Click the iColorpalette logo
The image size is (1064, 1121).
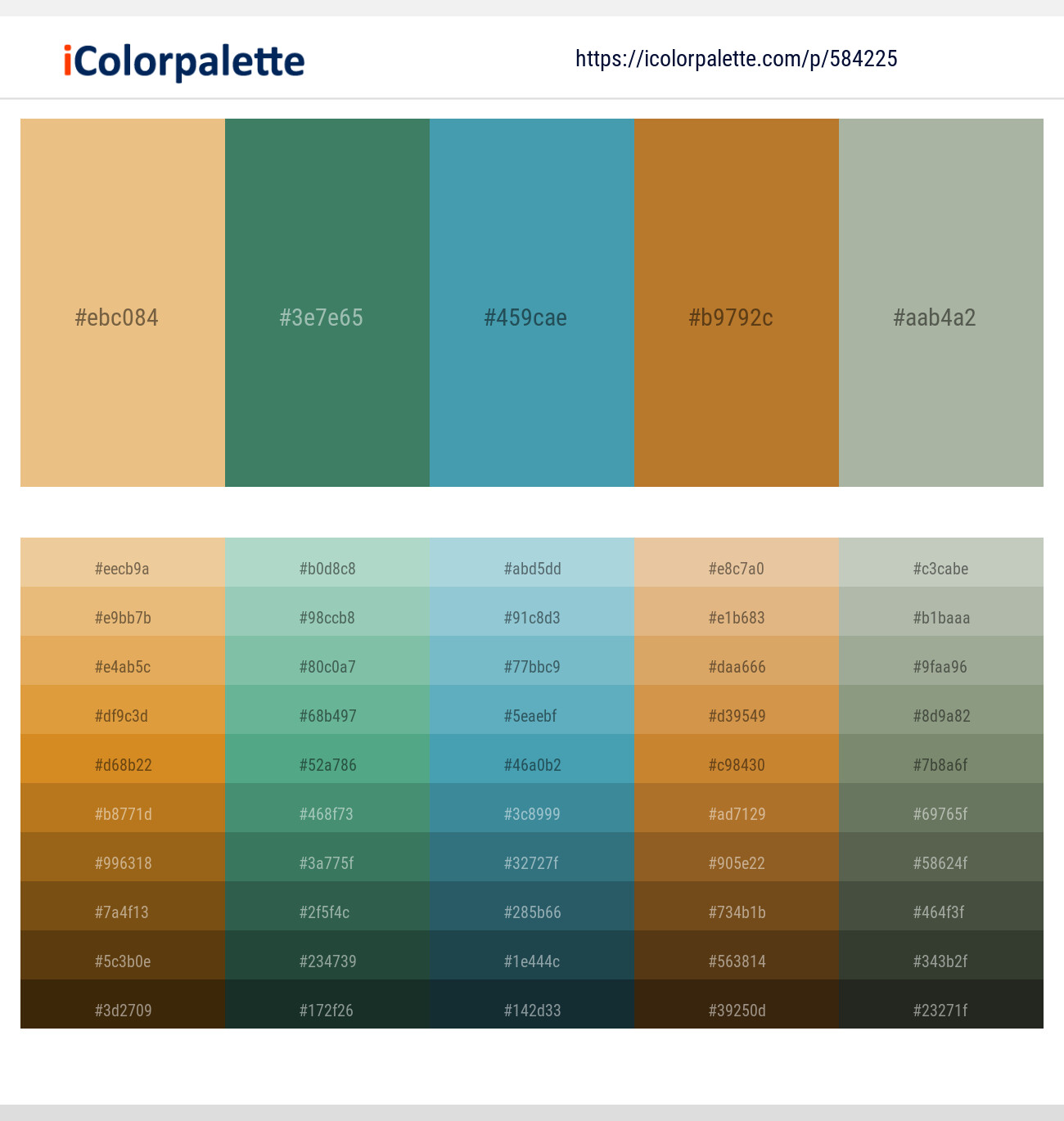tap(181, 58)
